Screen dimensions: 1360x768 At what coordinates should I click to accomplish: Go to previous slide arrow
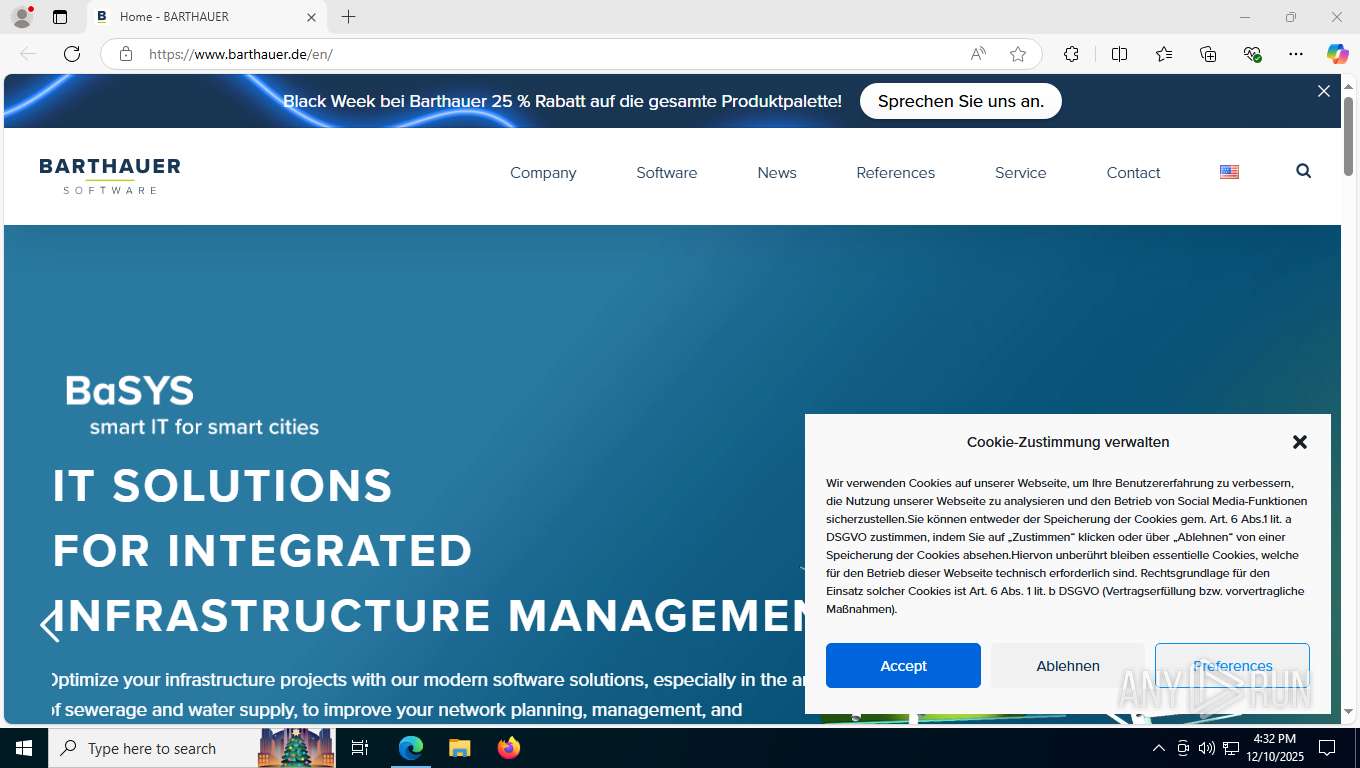point(50,625)
